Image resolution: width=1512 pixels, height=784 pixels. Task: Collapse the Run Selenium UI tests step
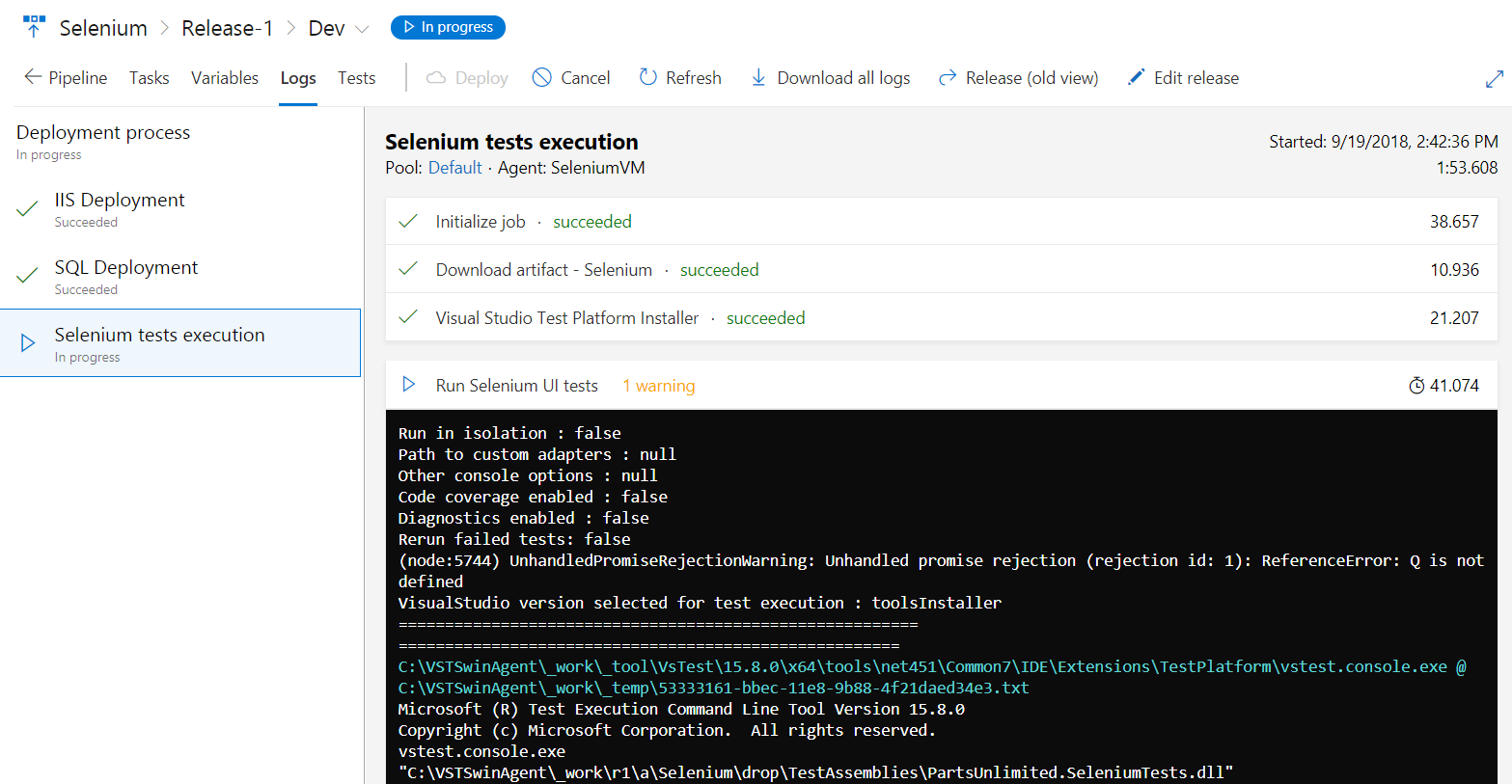point(942,385)
